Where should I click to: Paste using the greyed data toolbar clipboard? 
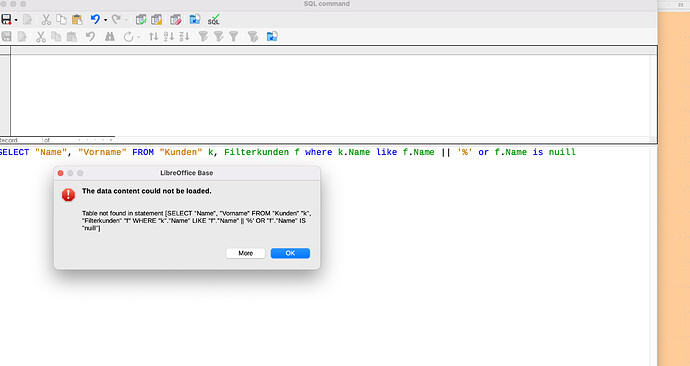pyautogui.click(x=72, y=36)
